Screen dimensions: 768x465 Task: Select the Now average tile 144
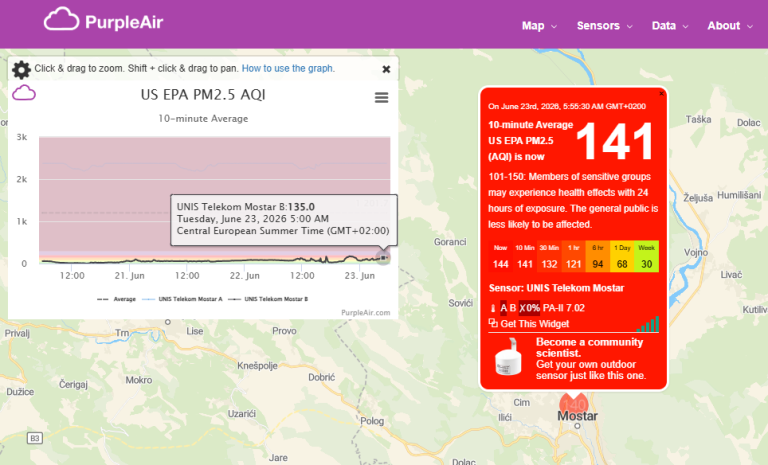pyautogui.click(x=500, y=257)
